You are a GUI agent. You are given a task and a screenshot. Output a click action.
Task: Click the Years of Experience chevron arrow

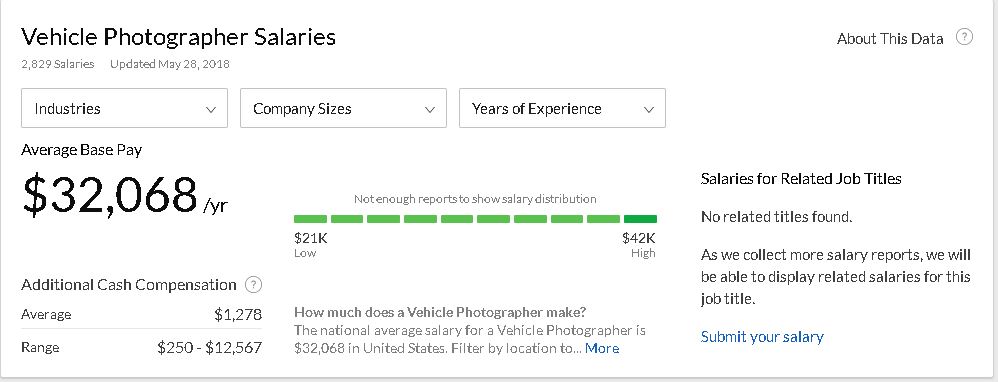pos(649,110)
